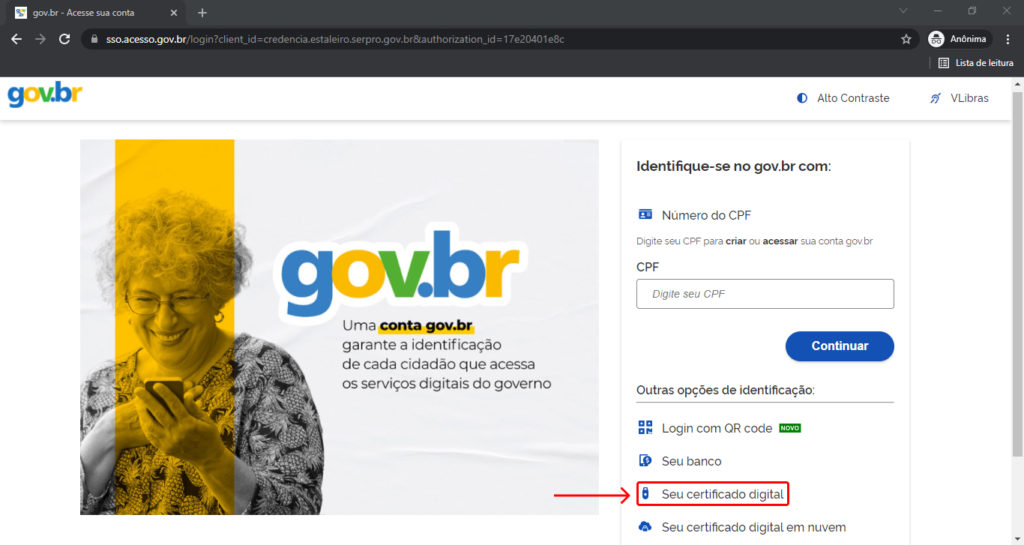Click Outras opções de identificação heading
The width and height of the screenshot is (1024, 545).
(x=725, y=390)
